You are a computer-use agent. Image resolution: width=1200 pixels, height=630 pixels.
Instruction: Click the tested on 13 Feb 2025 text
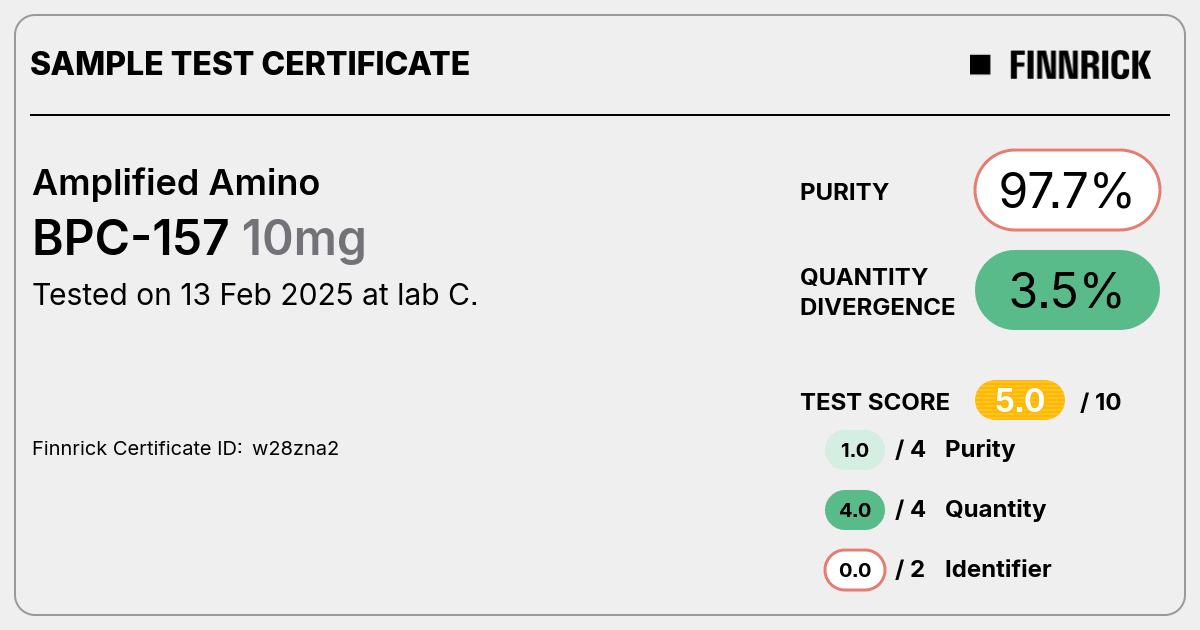pyautogui.click(x=255, y=295)
